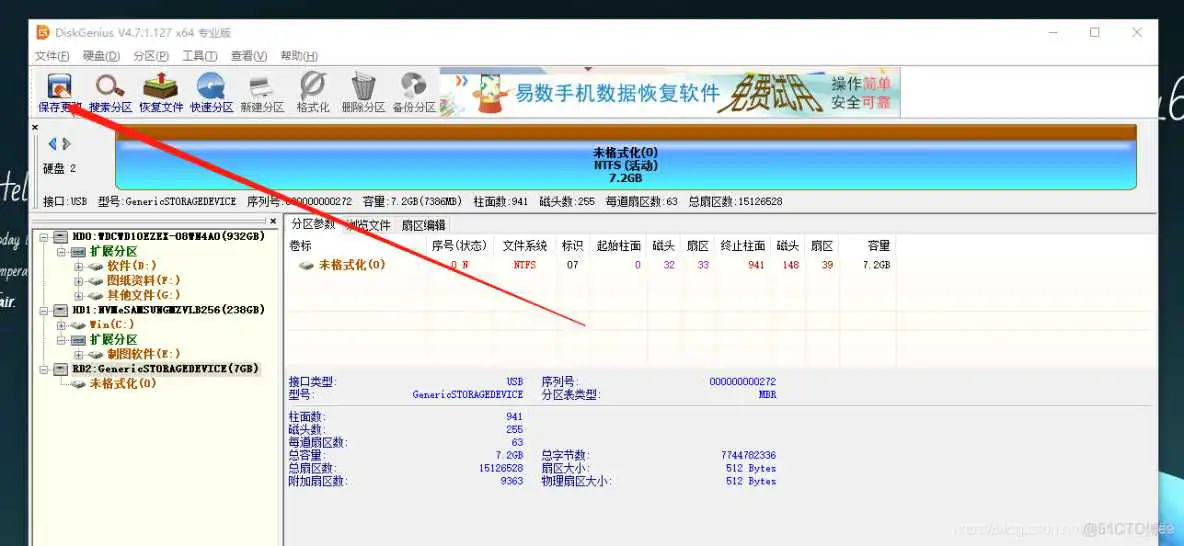Select Win(C:) partition in tree

coord(112,325)
